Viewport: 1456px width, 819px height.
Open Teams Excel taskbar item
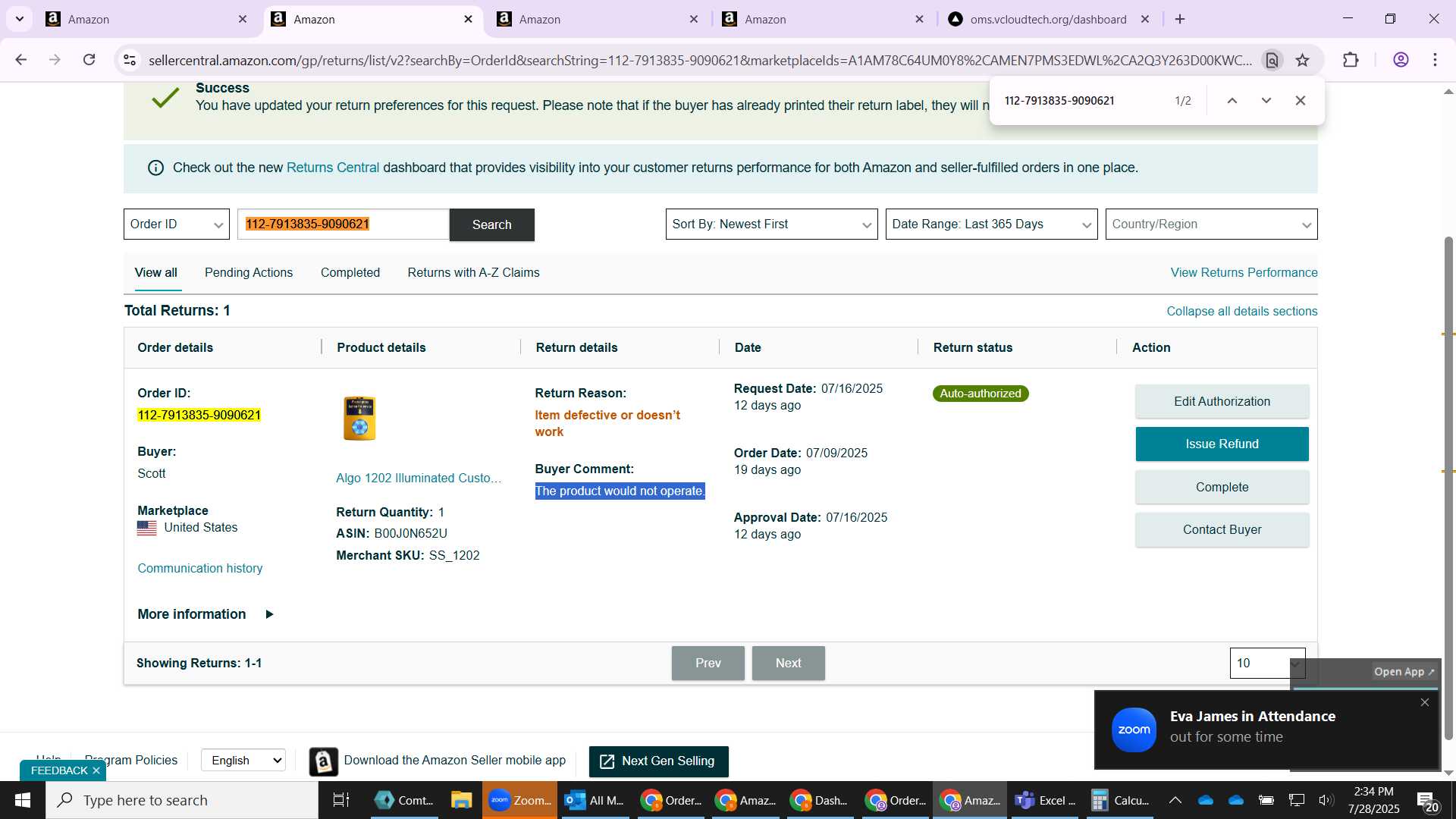point(1045,800)
